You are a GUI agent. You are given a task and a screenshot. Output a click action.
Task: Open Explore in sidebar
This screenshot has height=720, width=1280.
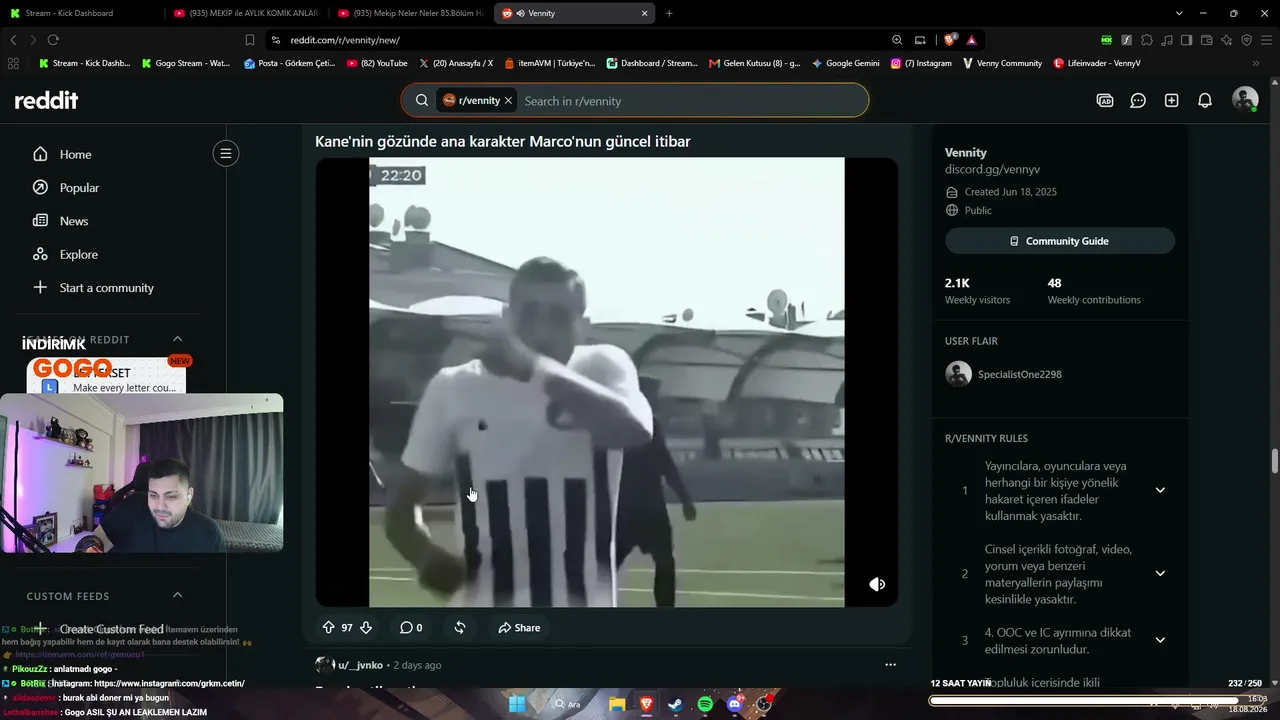click(x=78, y=255)
